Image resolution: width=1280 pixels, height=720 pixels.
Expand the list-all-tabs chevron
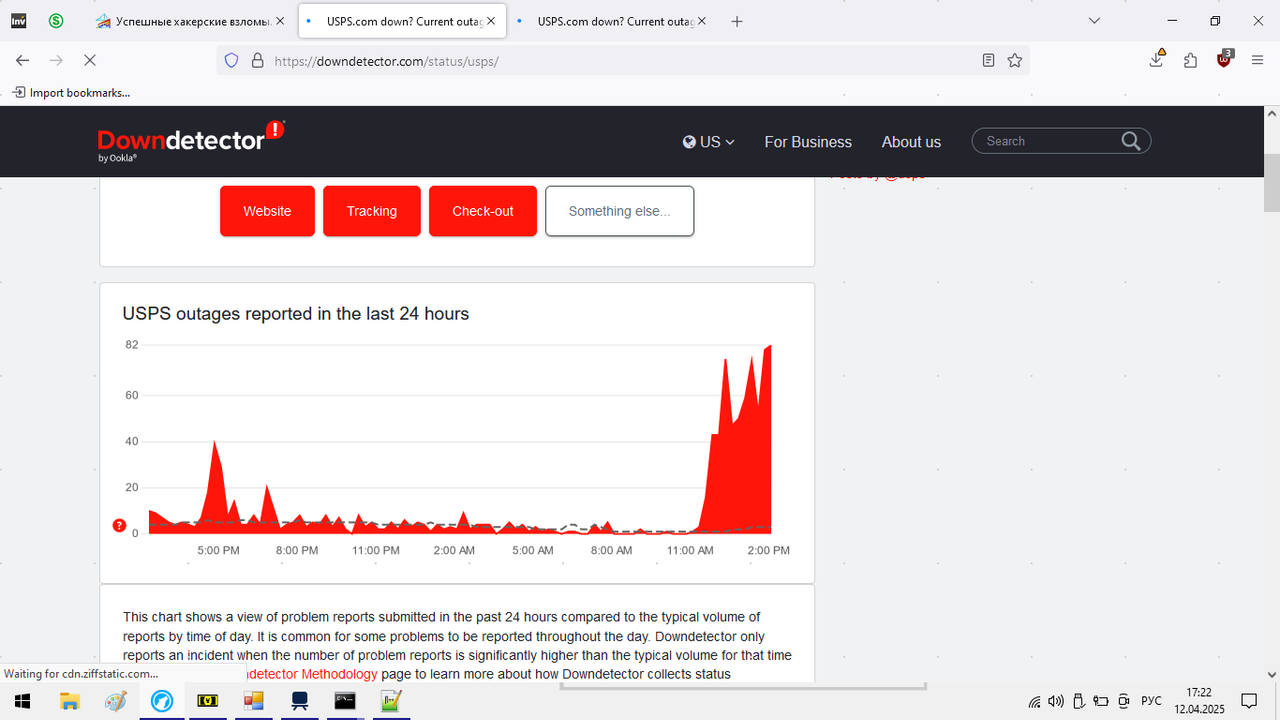pos(1095,21)
